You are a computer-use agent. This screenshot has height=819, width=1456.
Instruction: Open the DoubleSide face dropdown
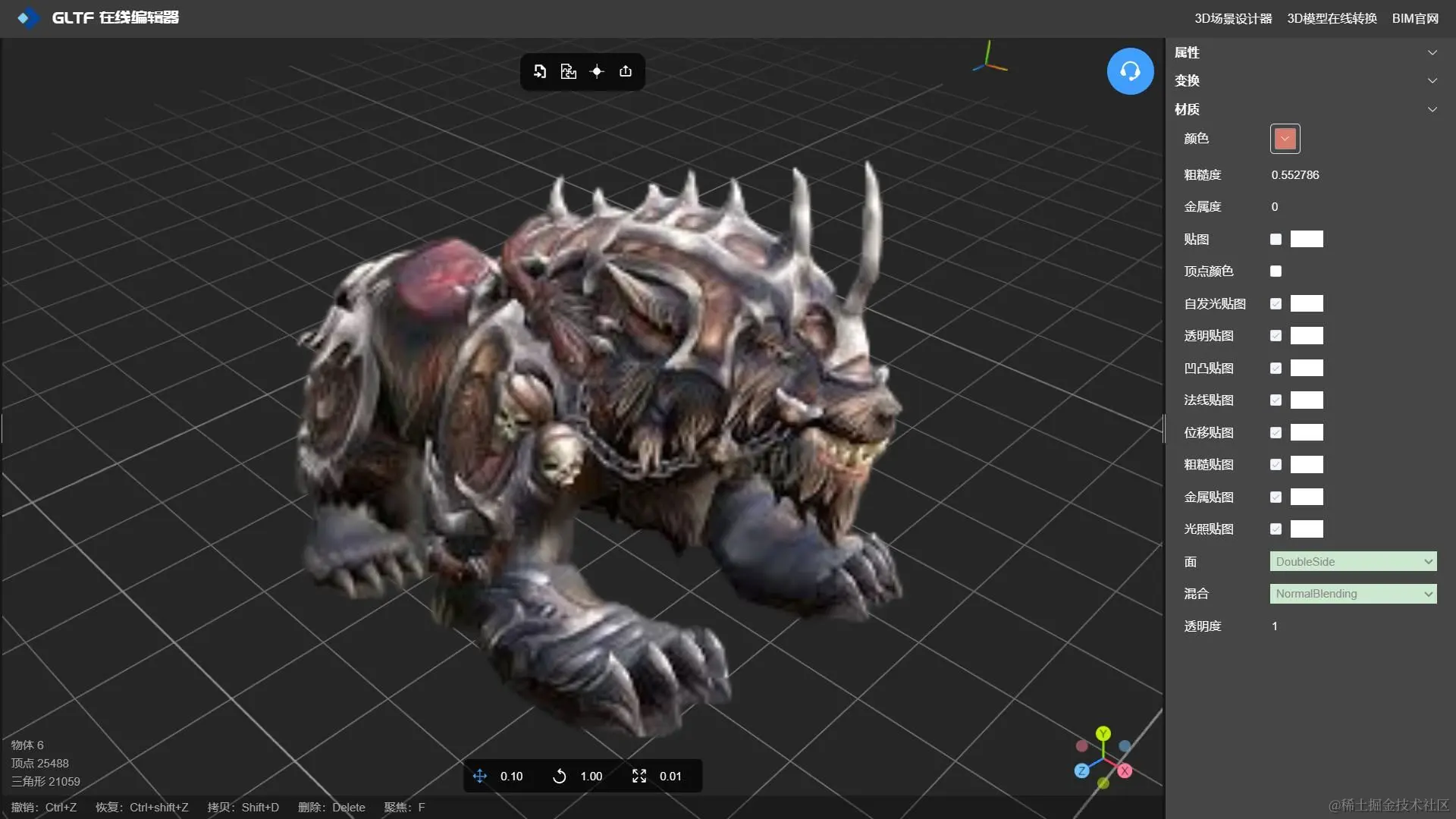coord(1353,562)
